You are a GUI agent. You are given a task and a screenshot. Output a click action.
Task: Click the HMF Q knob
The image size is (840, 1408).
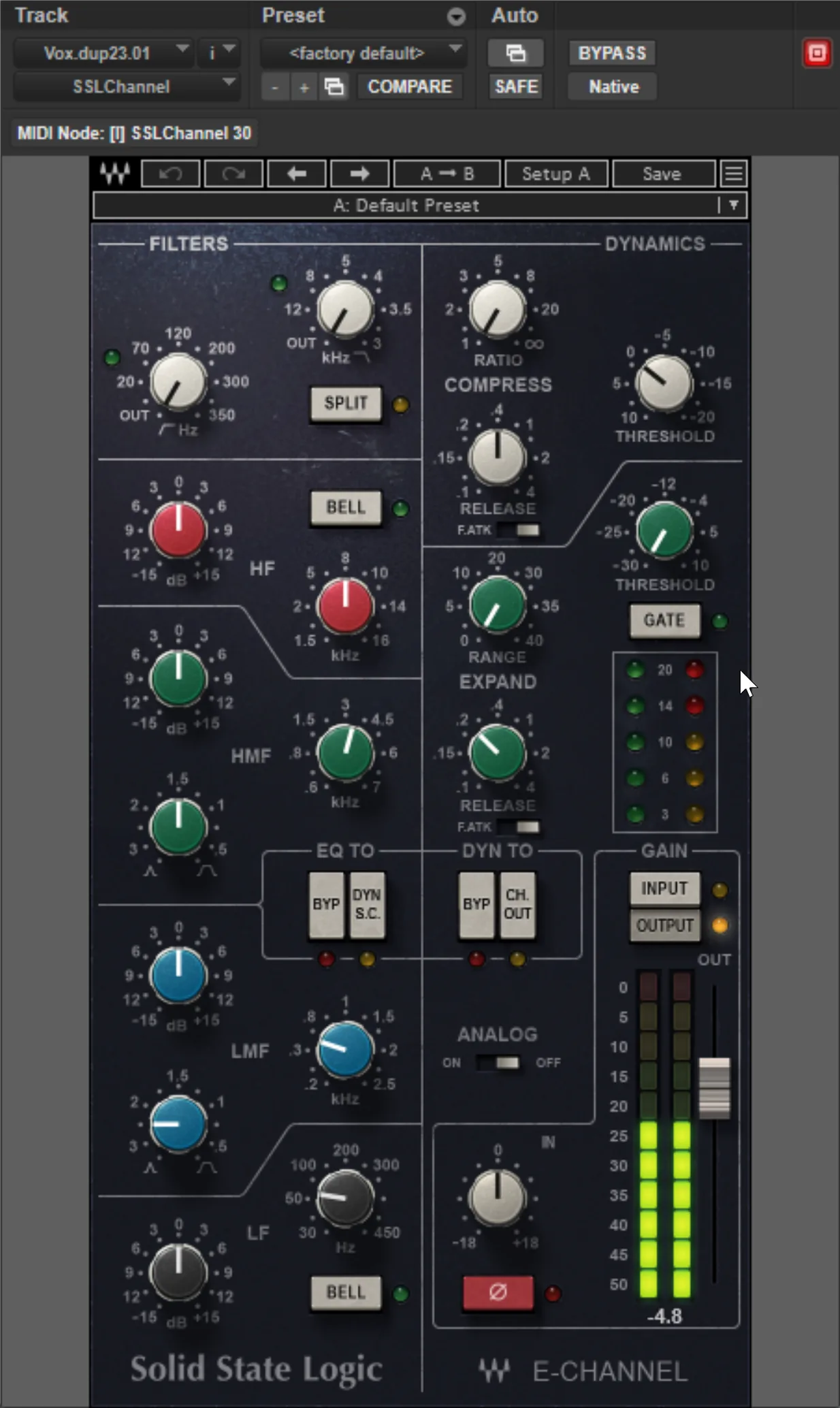pos(178,827)
